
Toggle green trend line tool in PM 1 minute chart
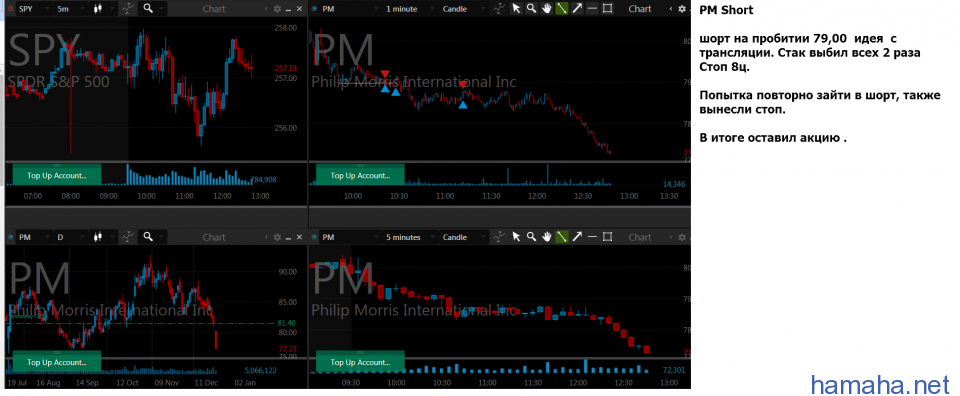(x=561, y=9)
